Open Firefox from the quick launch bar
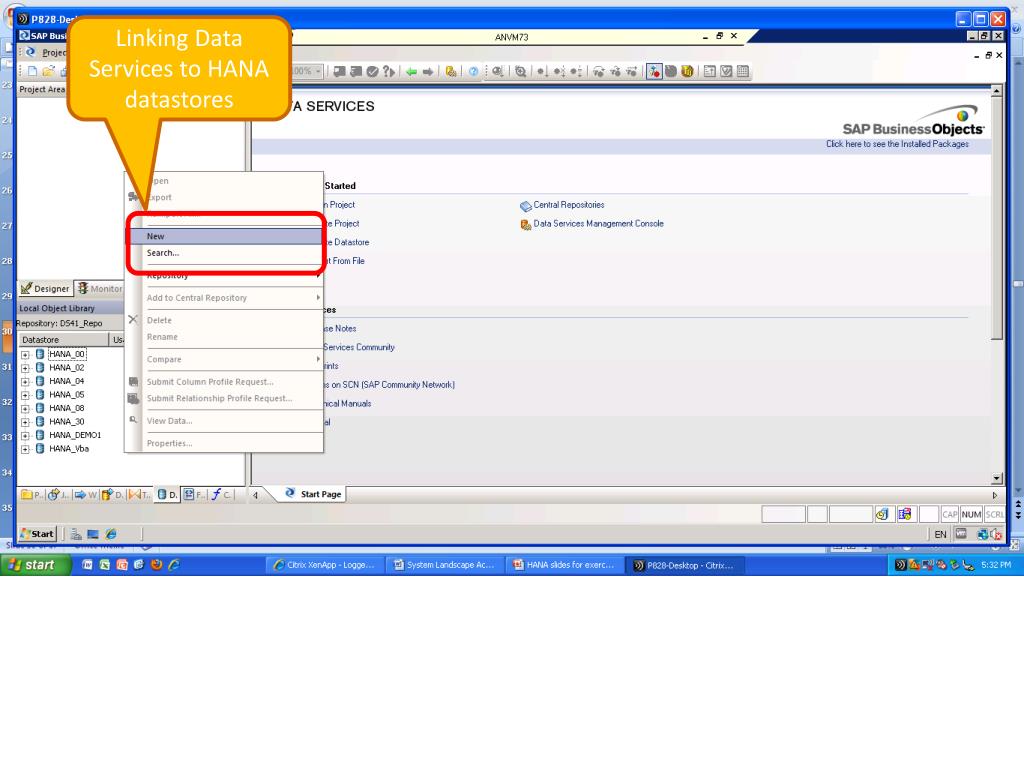Image resolution: width=1024 pixels, height=768 pixels. click(156, 565)
